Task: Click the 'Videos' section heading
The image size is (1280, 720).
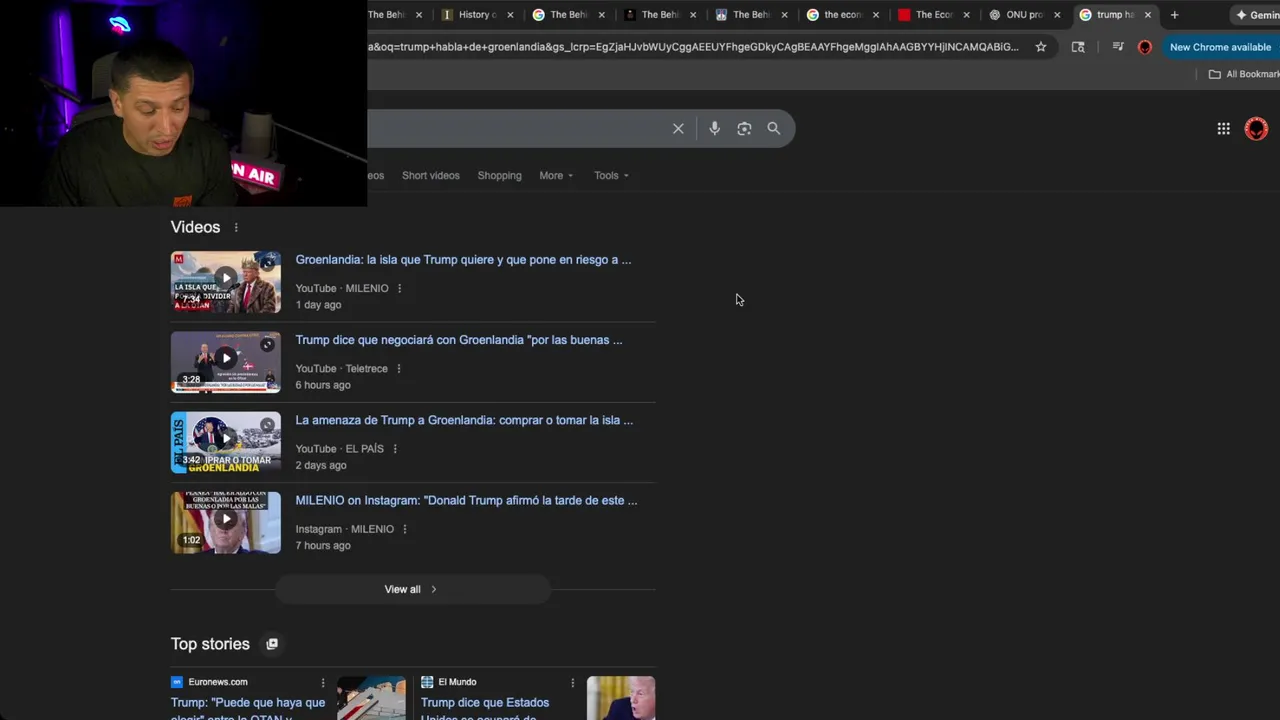Action: pyautogui.click(x=195, y=228)
